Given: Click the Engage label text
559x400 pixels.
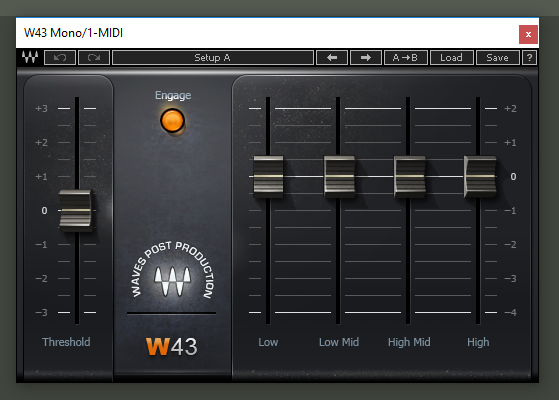Looking at the screenshot, I should [x=173, y=95].
